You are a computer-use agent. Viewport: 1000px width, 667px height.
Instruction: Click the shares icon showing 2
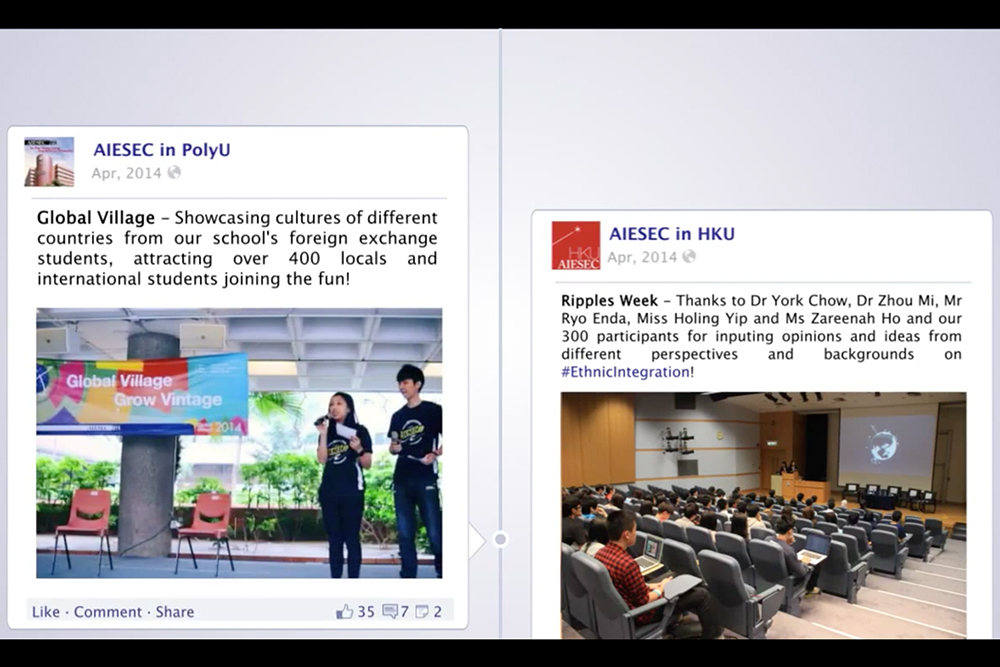422,612
